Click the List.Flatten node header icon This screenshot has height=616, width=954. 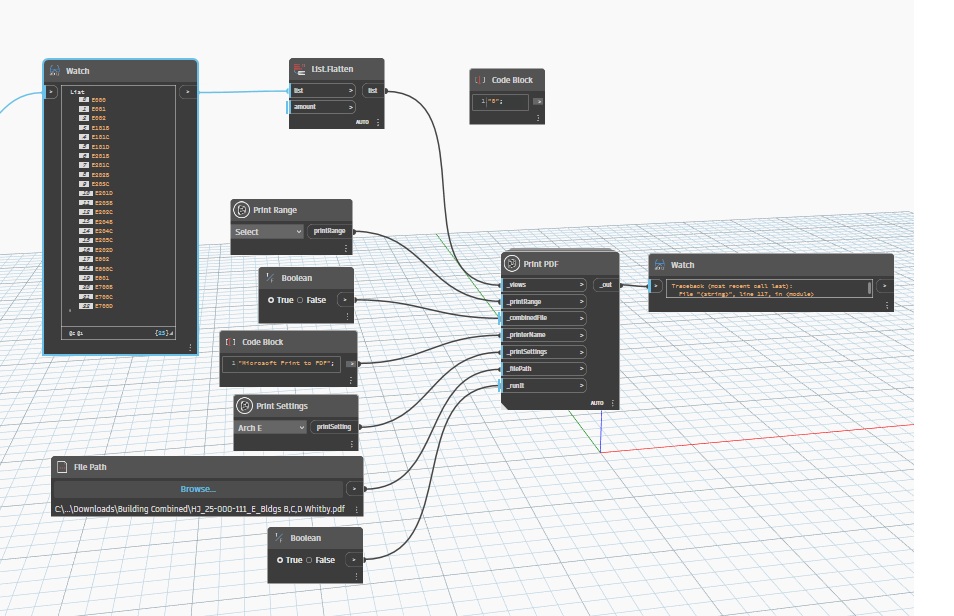[297, 69]
